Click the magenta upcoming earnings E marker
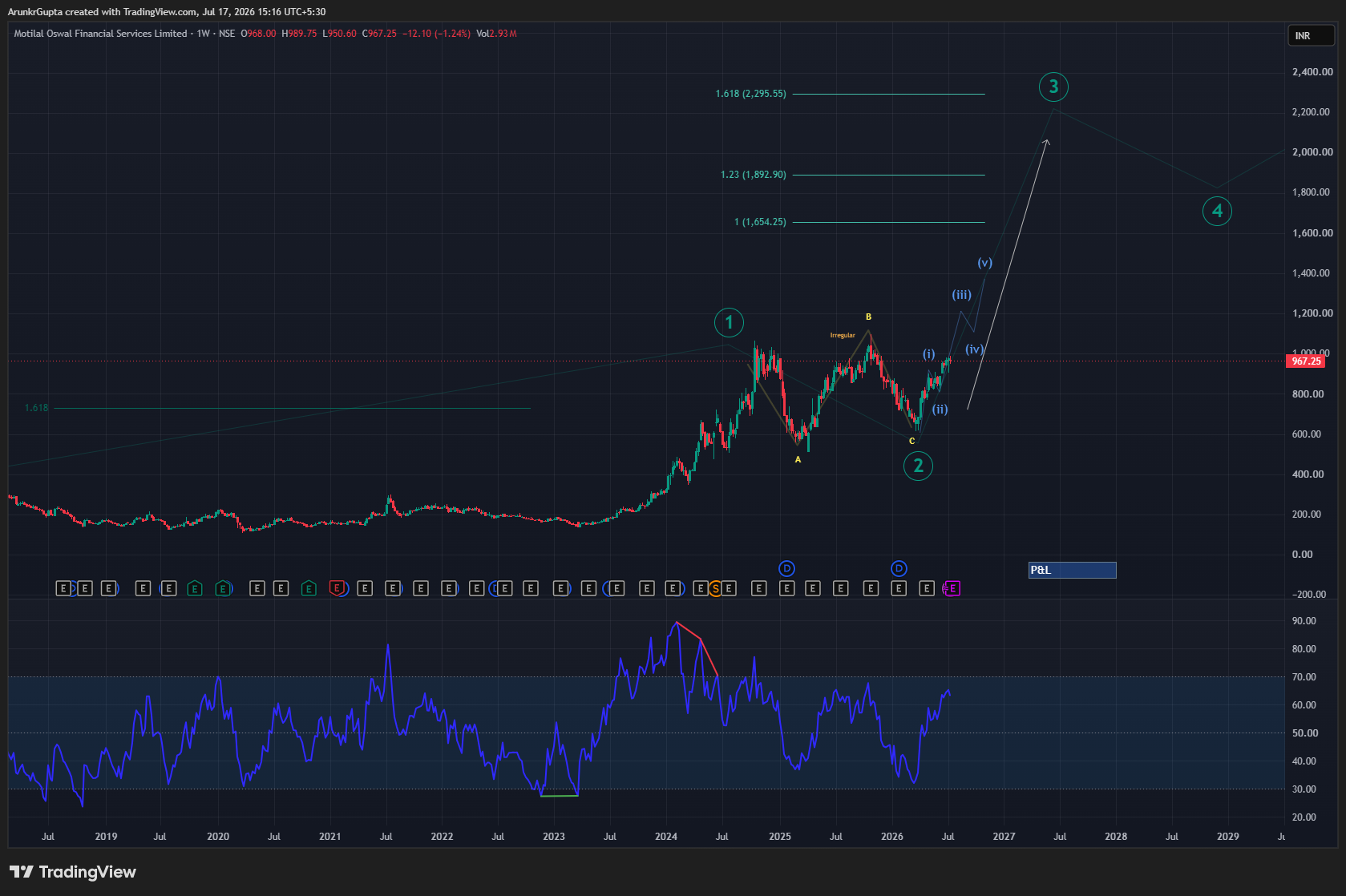The height and width of the screenshot is (896, 1346). click(x=952, y=588)
